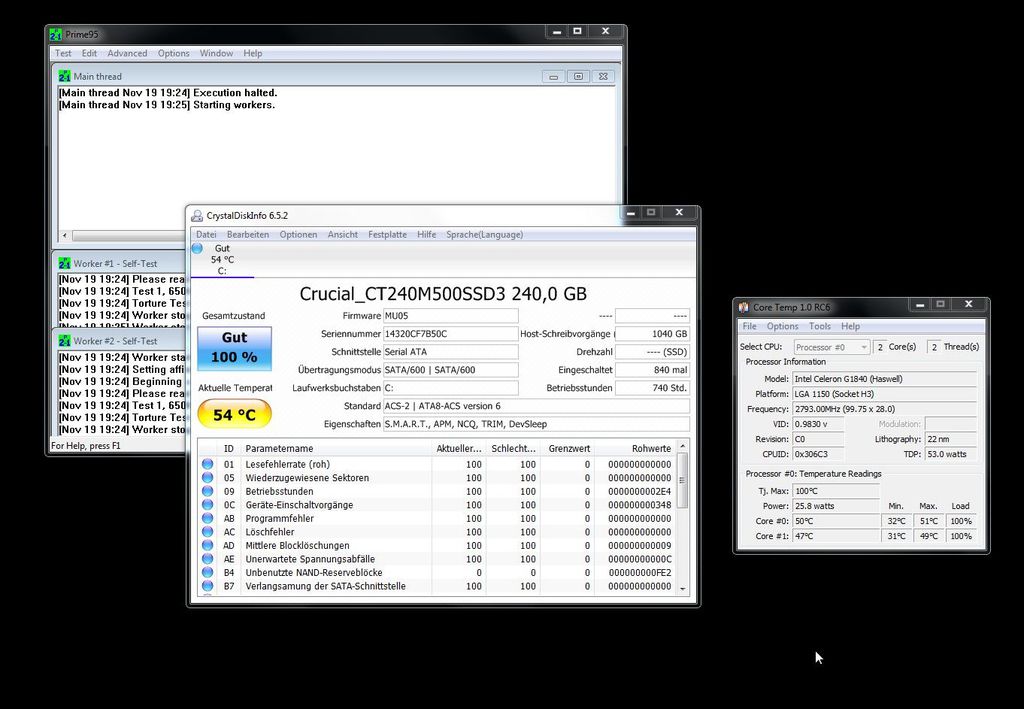The image size is (1024, 709).
Task: Open the Advanced menu in Prime95
Action: click(127, 54)
